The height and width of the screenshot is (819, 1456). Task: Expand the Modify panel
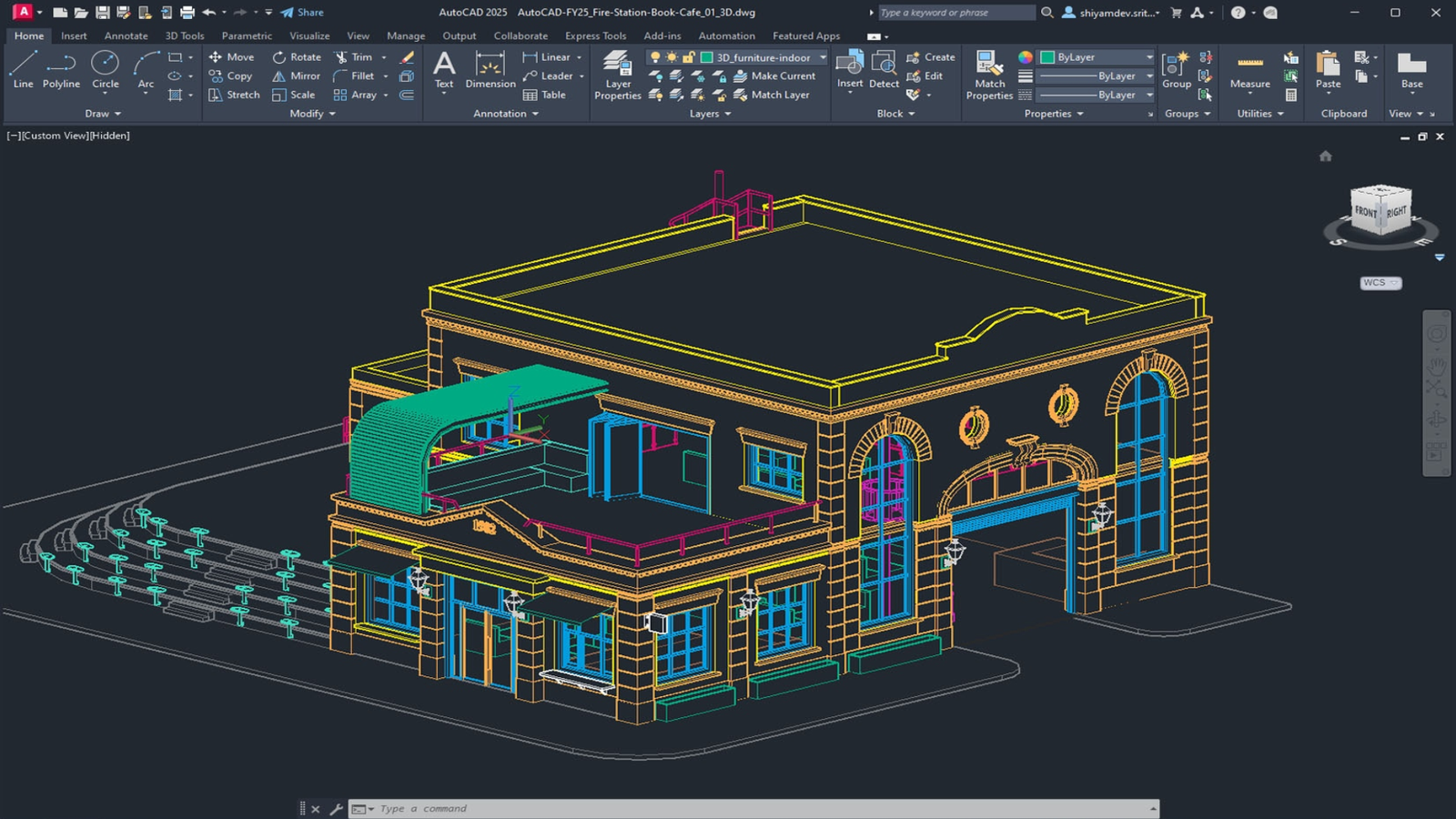(312, 114)
